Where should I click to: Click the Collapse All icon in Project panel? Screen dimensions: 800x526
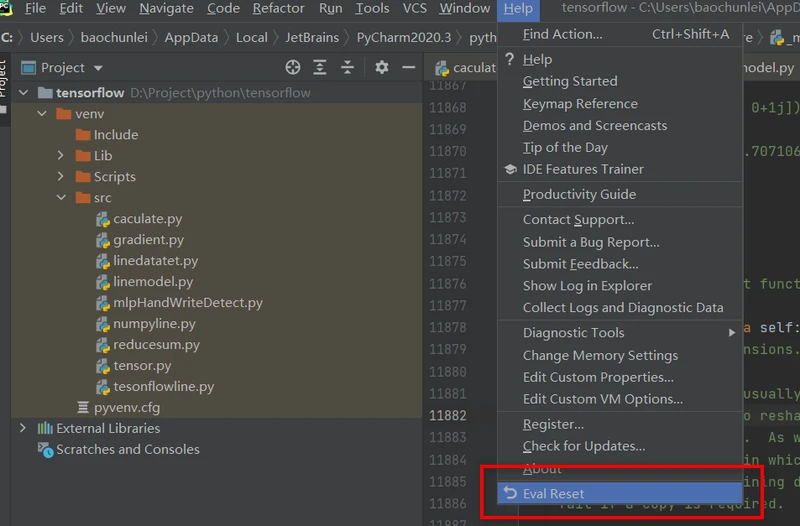tap(346, 67)
